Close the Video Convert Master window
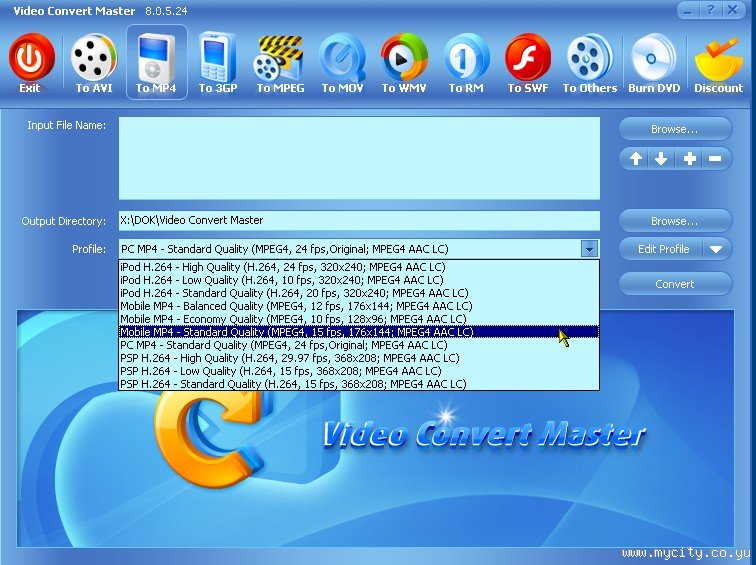The image size is (756, 565). [733, 10]
